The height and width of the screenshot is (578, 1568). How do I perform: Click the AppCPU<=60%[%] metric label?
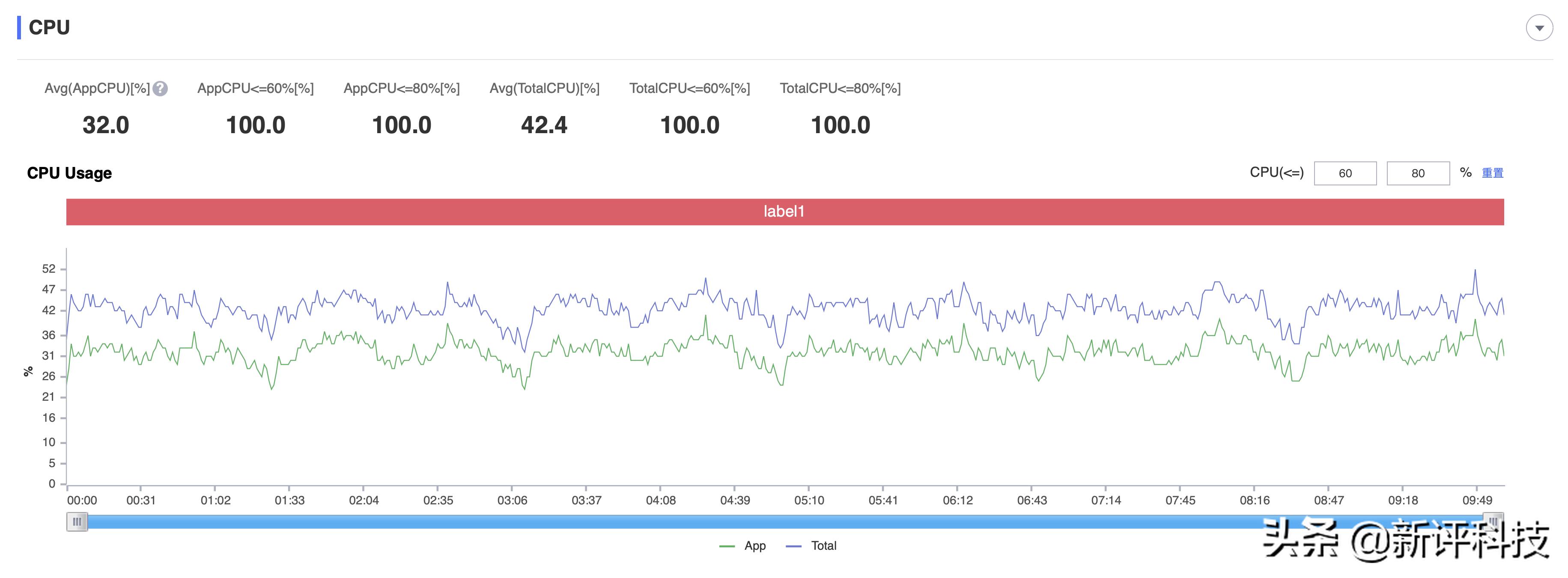[x=255, y=88]
